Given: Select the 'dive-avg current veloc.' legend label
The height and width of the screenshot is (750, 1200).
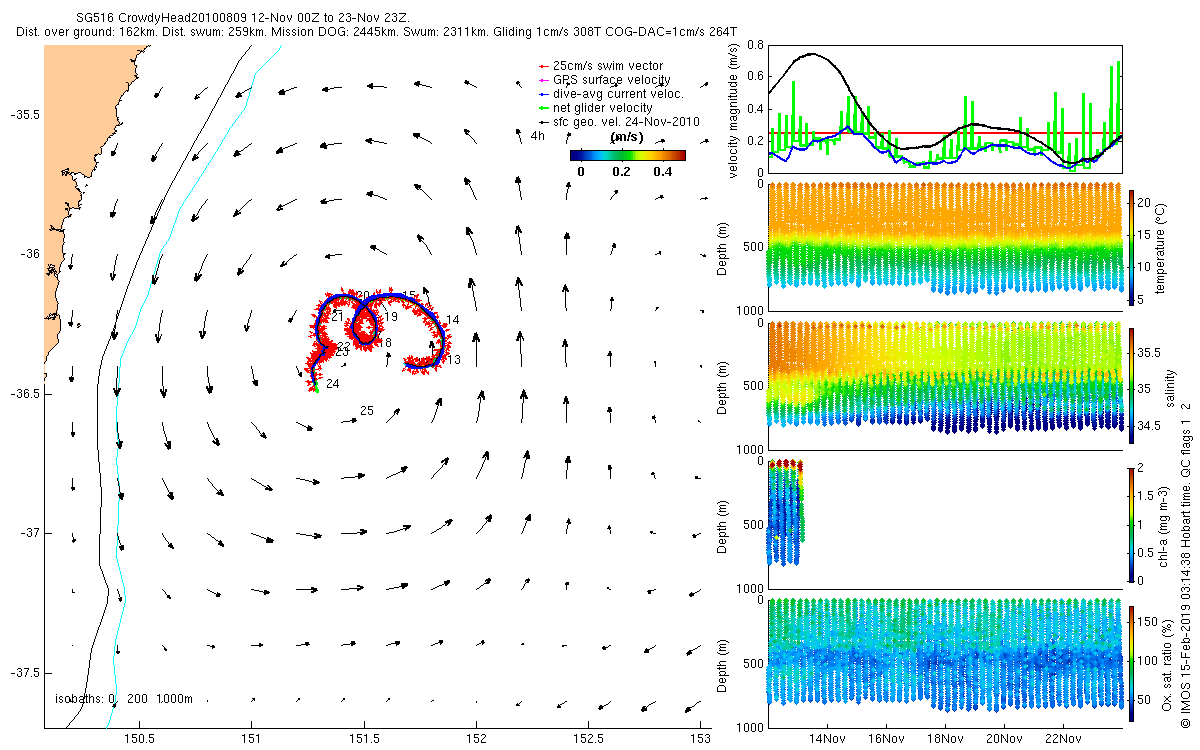Looking at the screenshot, I should [x=611, y=94].
